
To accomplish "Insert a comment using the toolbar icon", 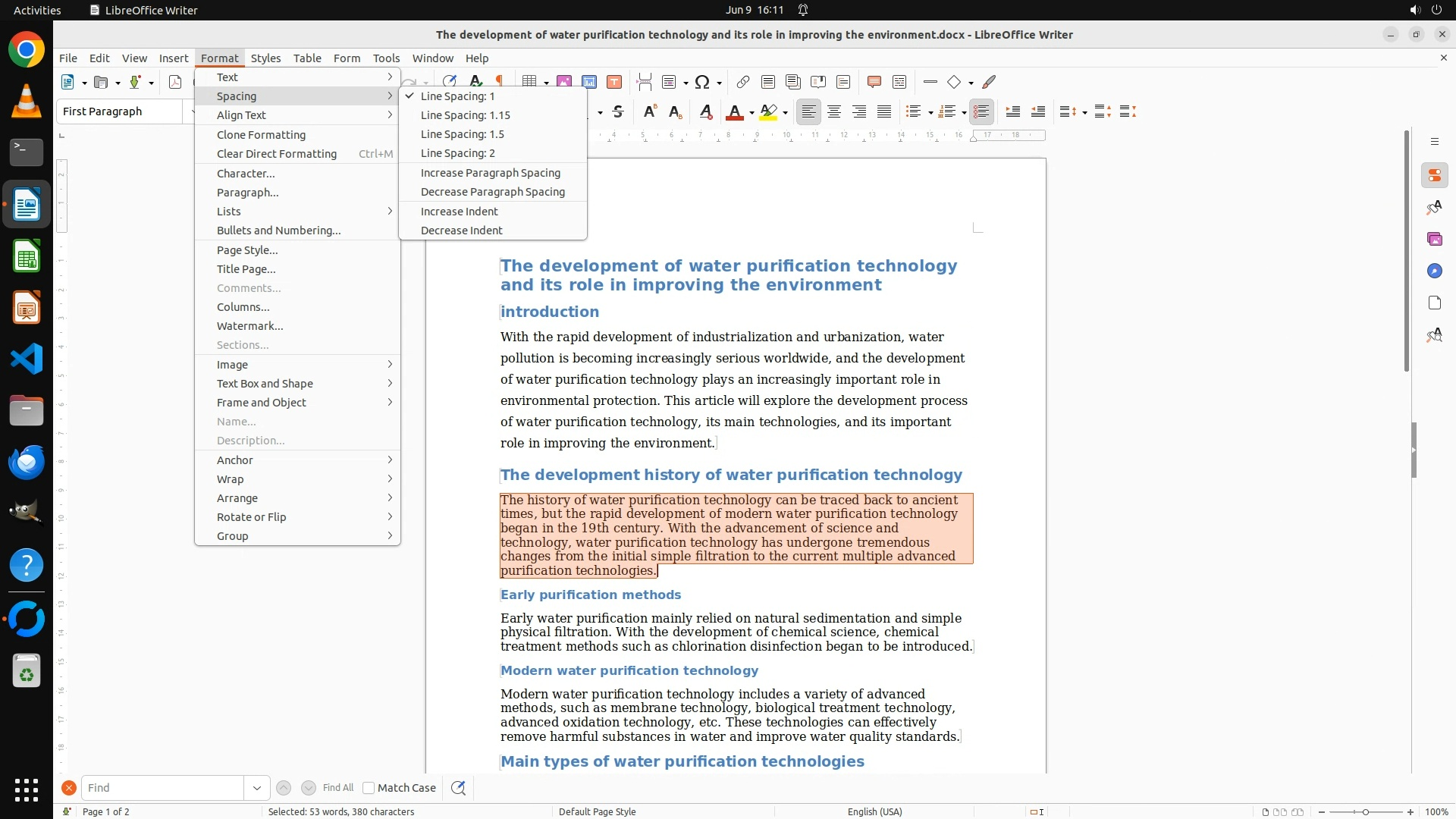I will coord(874,82).
